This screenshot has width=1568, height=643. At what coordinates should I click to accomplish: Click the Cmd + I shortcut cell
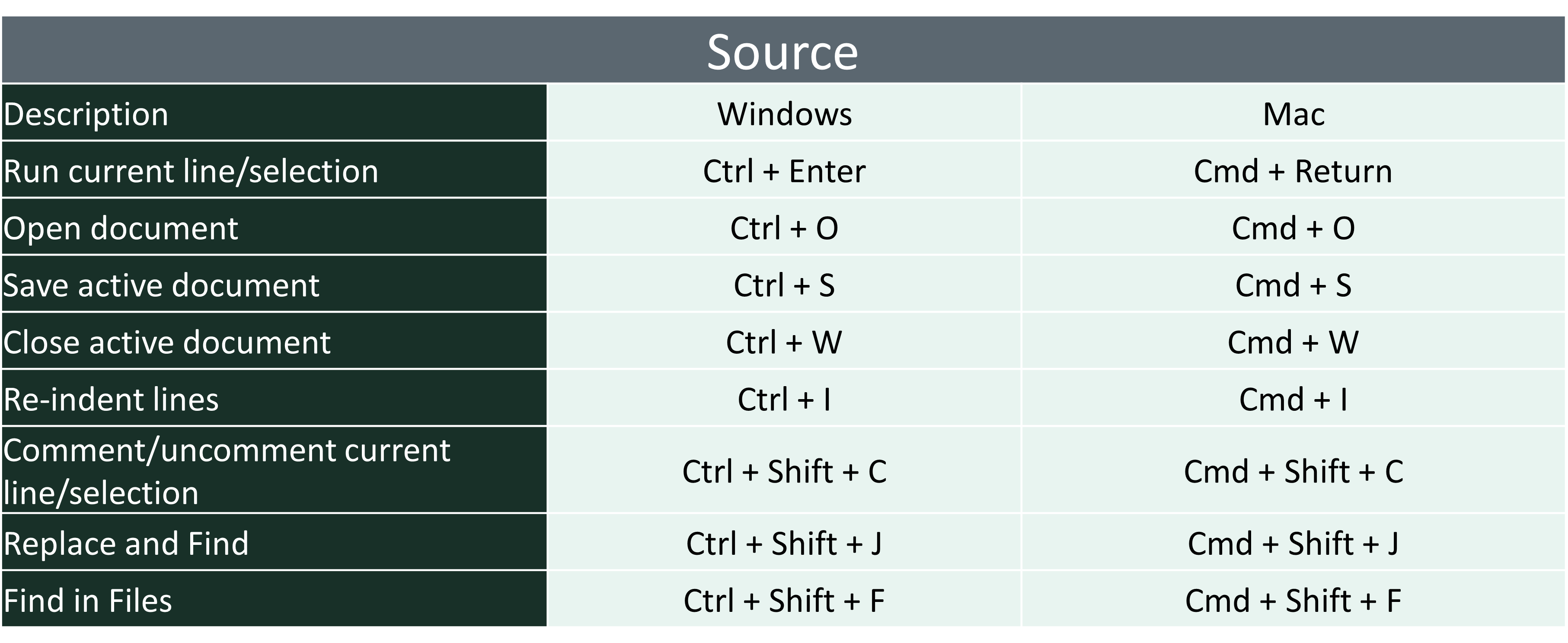[x=1293, y=398]
